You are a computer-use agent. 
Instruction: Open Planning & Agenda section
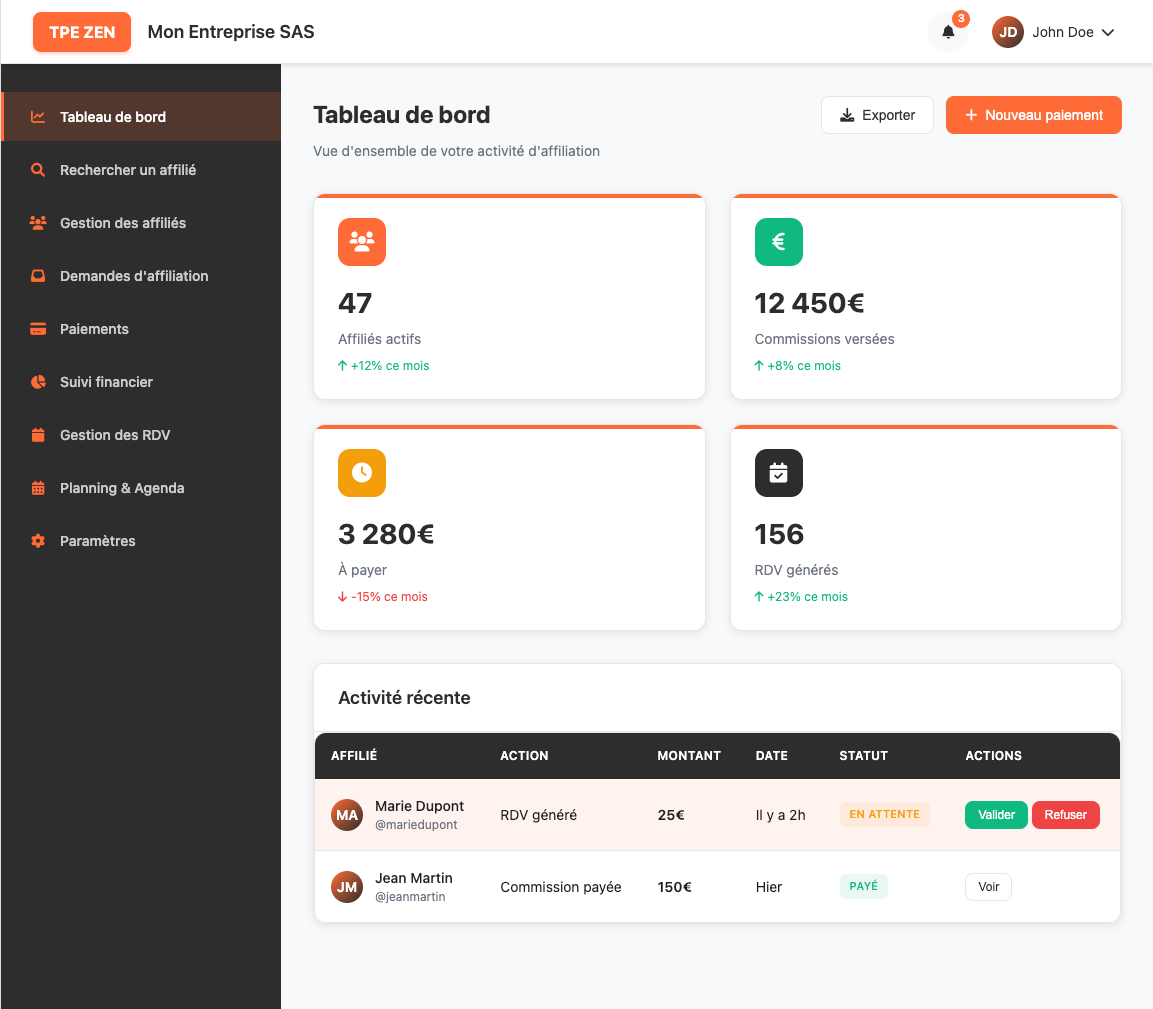tap(122, 488)
